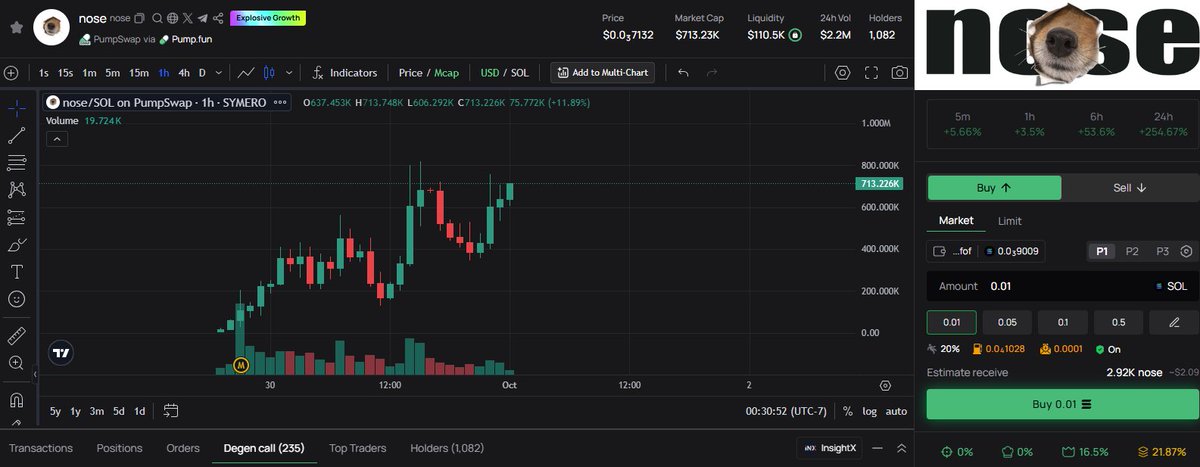Switch chart to Mcap view
This screenshot has height=467, width=1200.
coord(445,73)
